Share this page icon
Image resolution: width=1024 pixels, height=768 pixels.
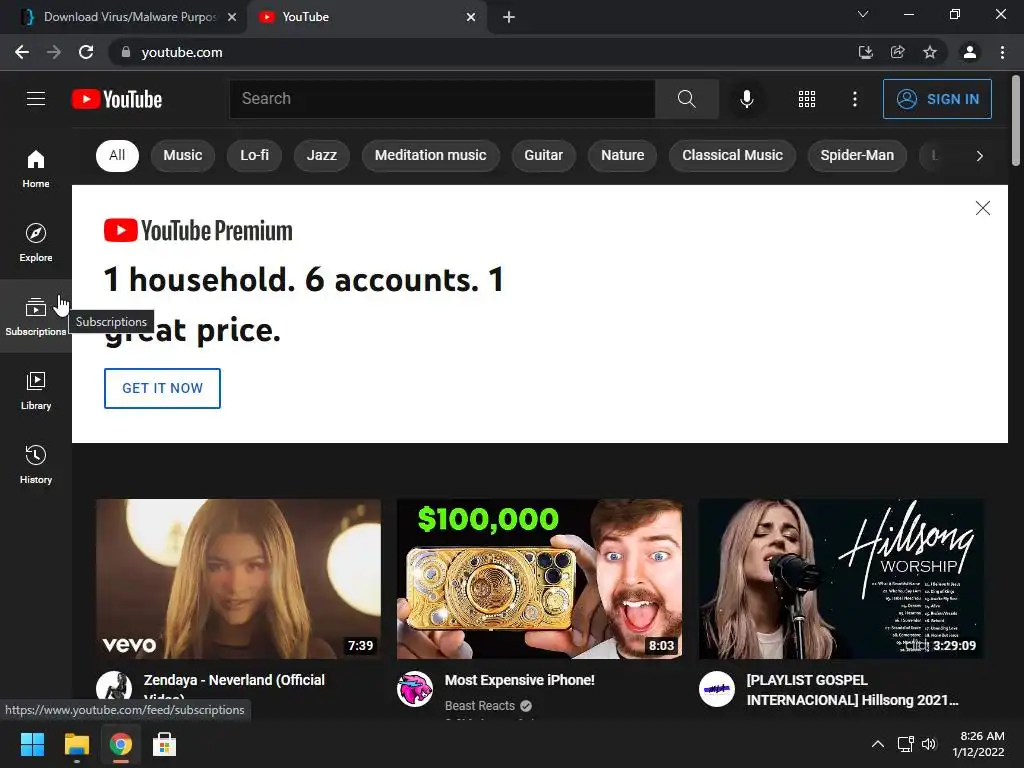(897, 52)
